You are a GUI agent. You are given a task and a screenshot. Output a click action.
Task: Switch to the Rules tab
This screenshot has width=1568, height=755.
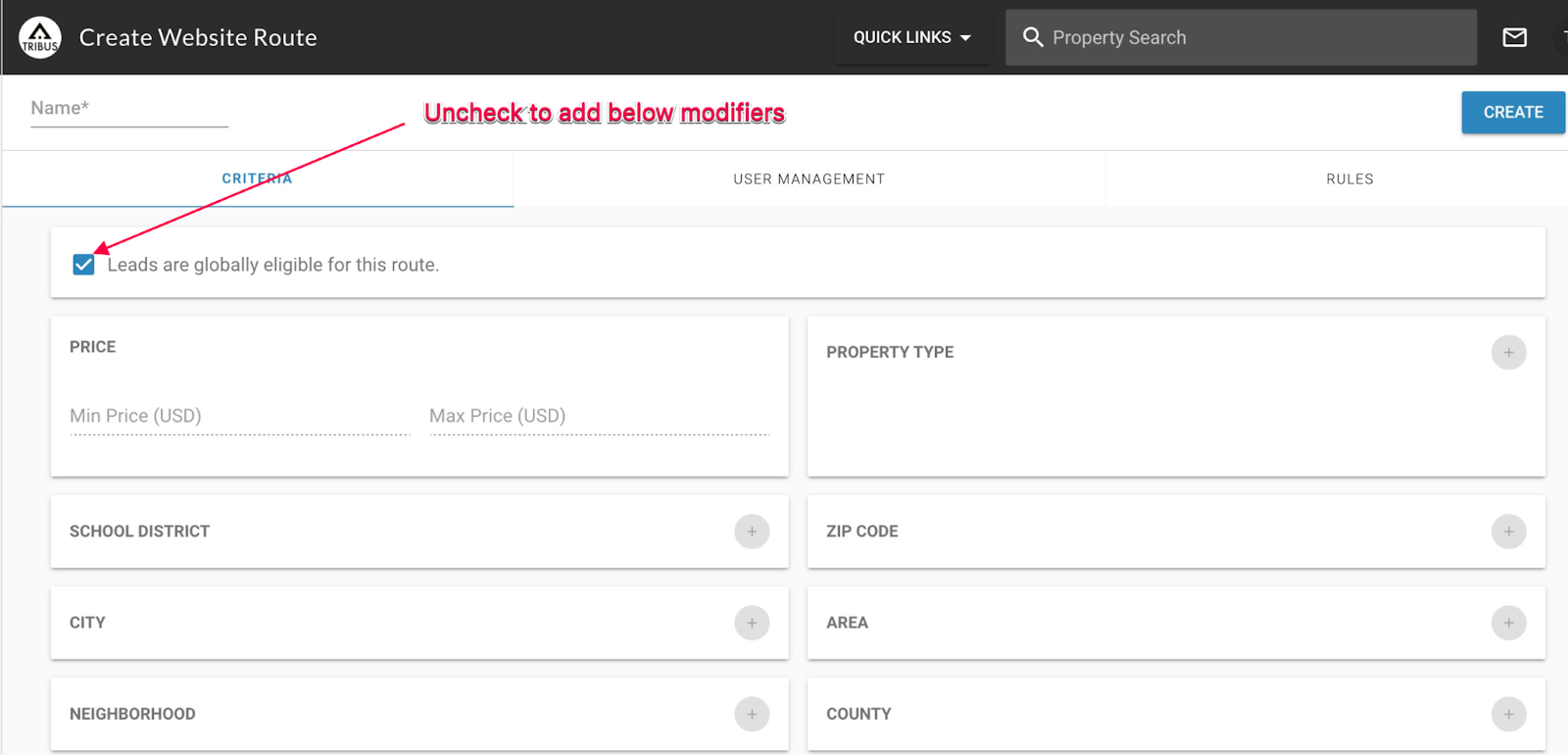[1349, 178]
